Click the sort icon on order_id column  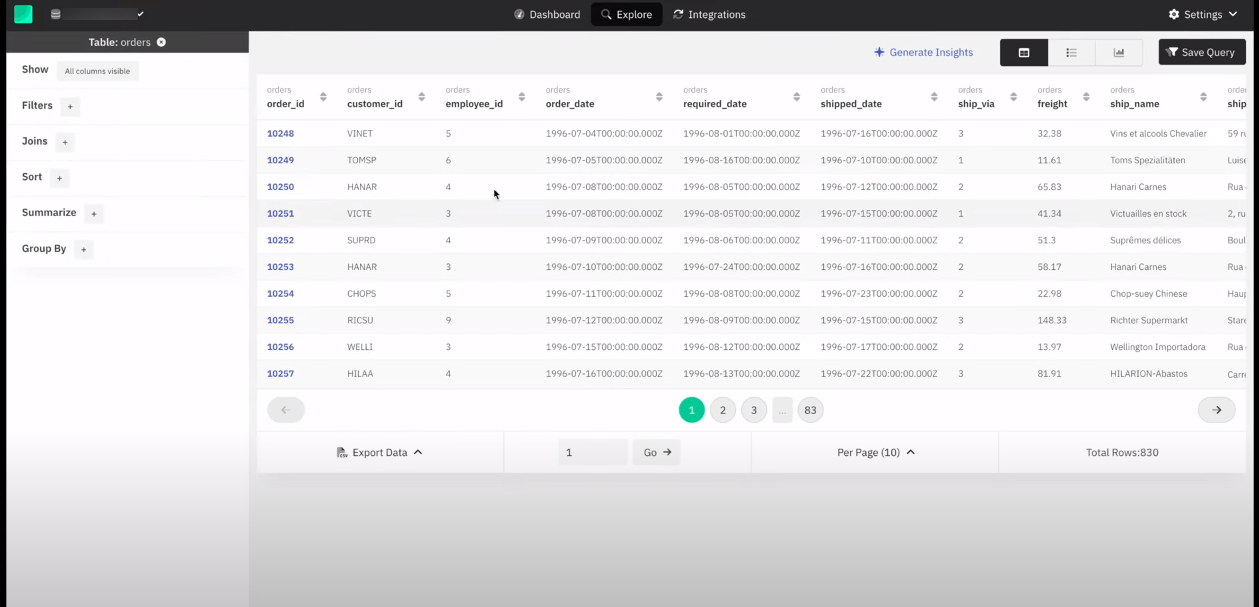tap(322, 97)
